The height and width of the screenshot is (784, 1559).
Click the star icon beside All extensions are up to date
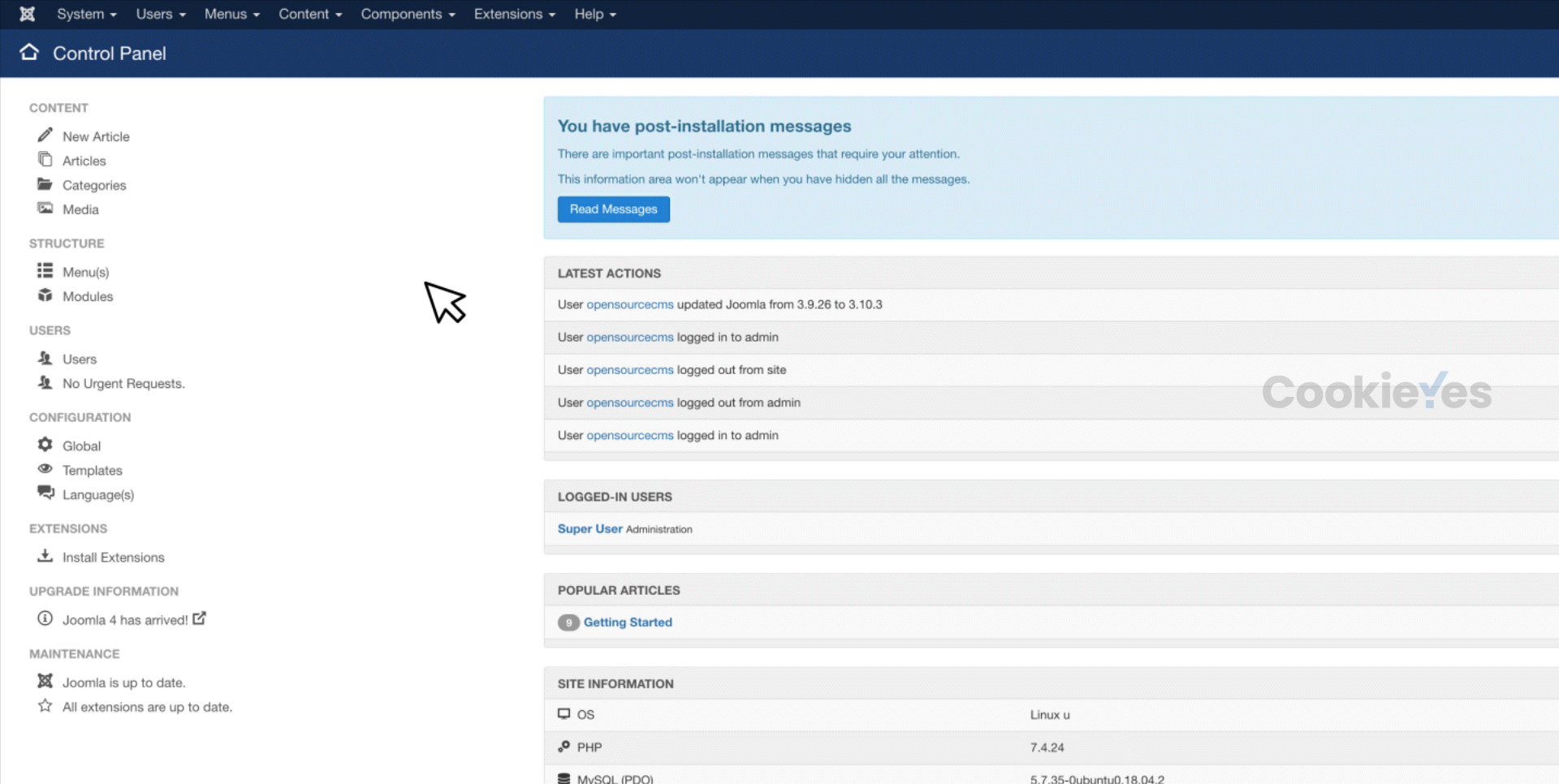click(45, 705)
